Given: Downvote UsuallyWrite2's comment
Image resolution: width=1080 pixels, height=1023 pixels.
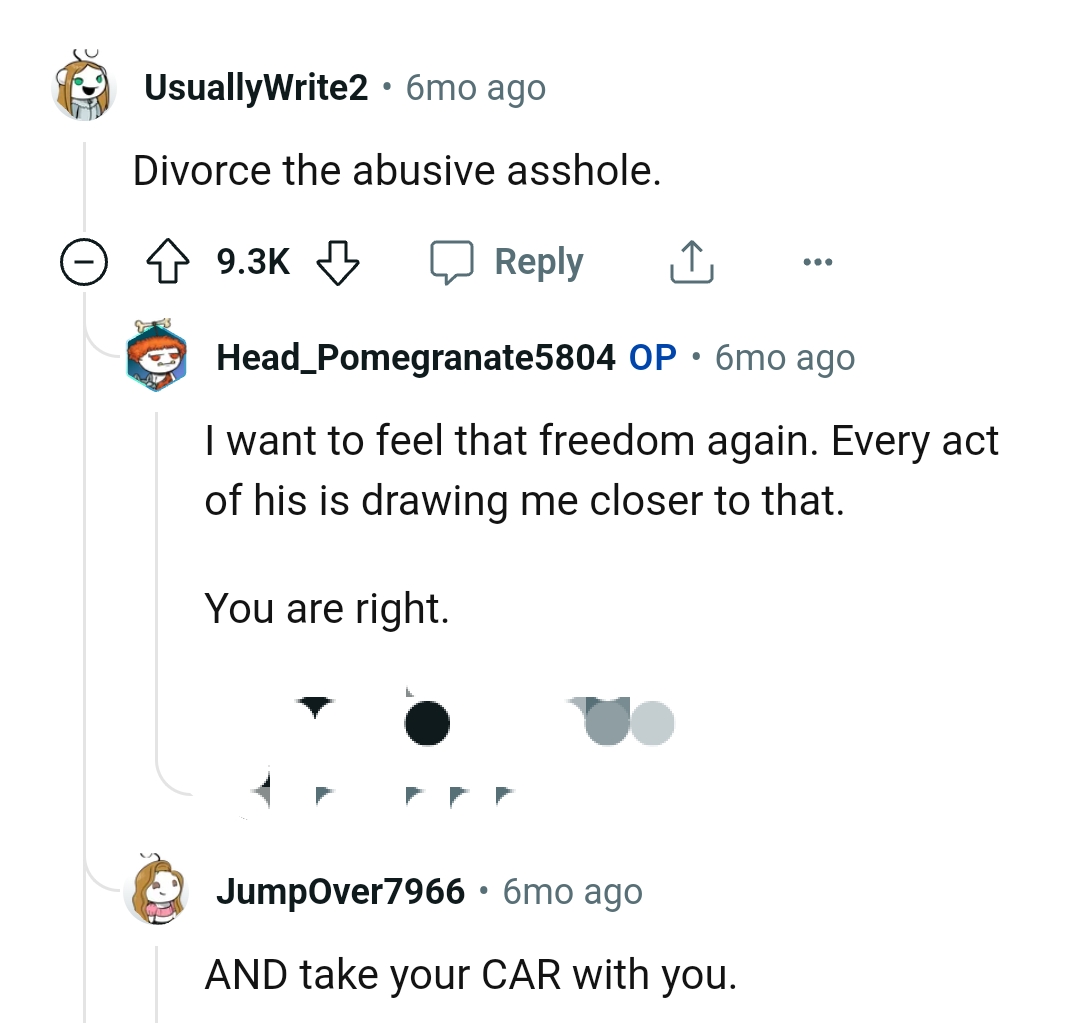Looking at the screenshot, I should click(337, 263).
